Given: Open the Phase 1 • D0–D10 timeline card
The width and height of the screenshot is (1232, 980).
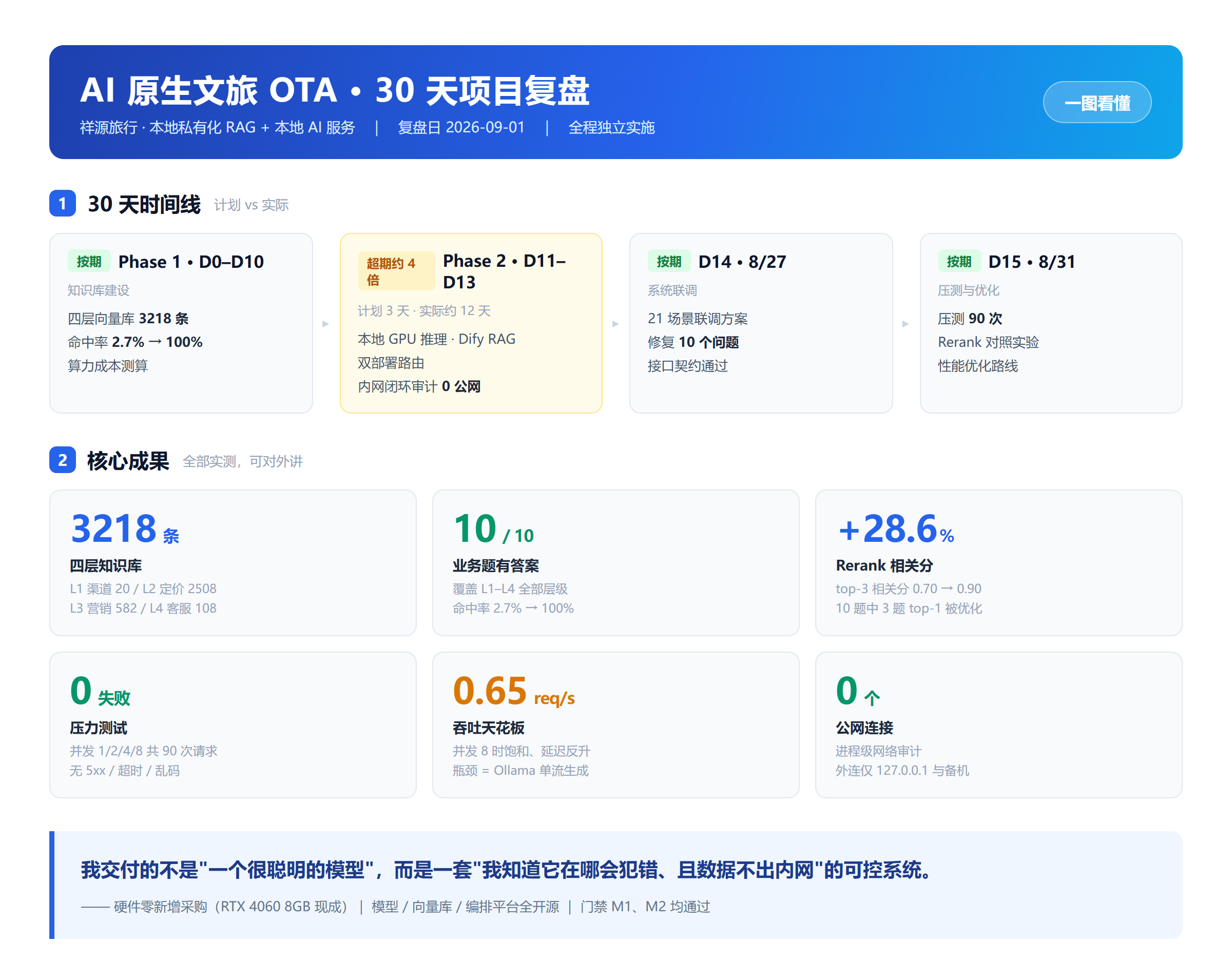Looking at the screenshot, I should (181, 323).
